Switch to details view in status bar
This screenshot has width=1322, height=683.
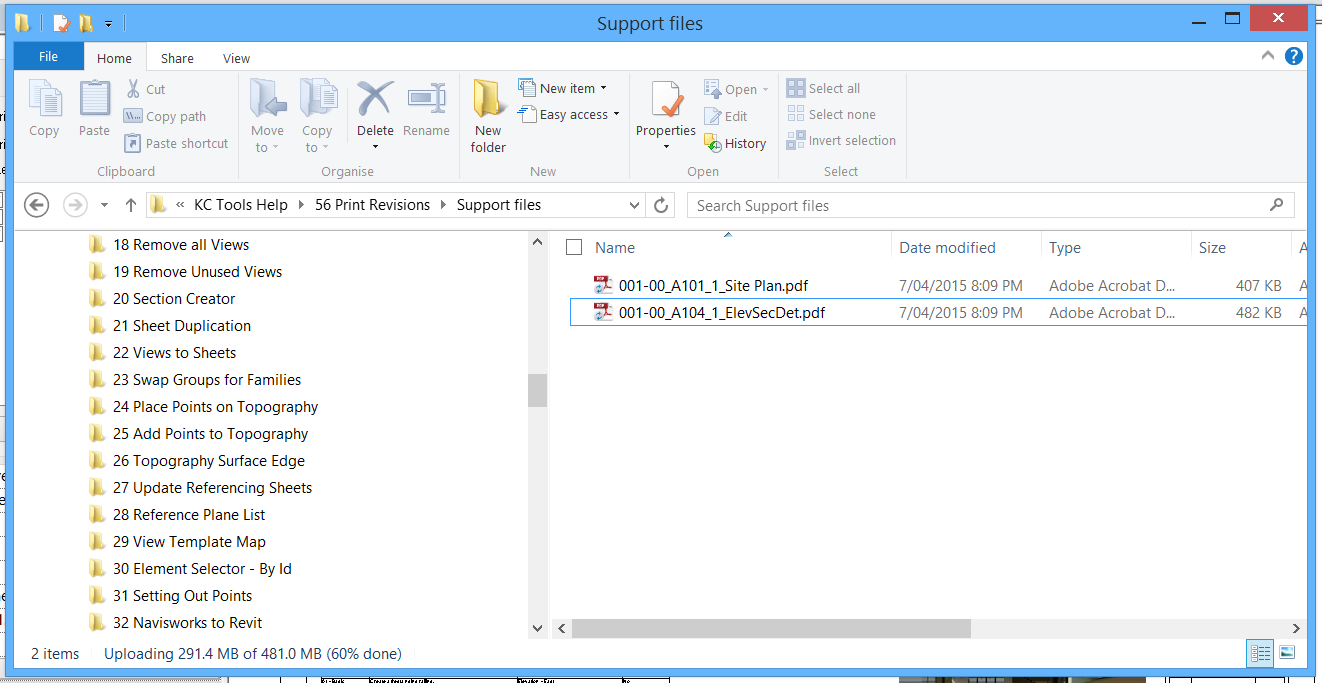pos(1260,653)
